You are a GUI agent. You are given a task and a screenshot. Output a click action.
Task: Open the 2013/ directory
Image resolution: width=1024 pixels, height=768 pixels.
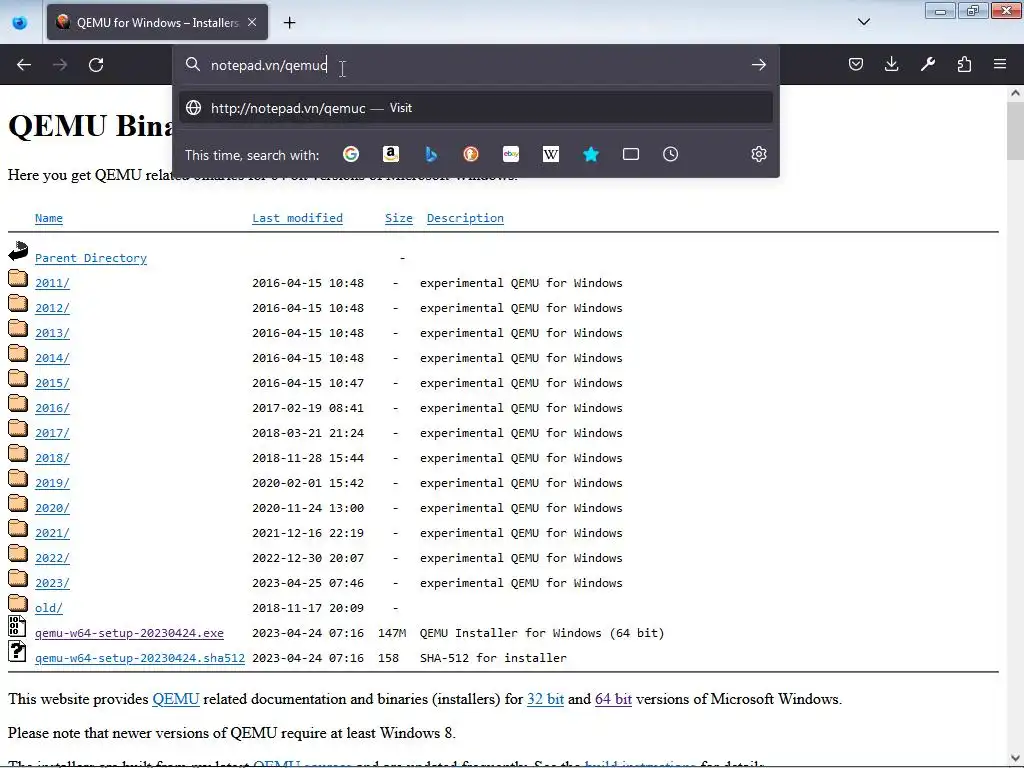click(52, 333)
